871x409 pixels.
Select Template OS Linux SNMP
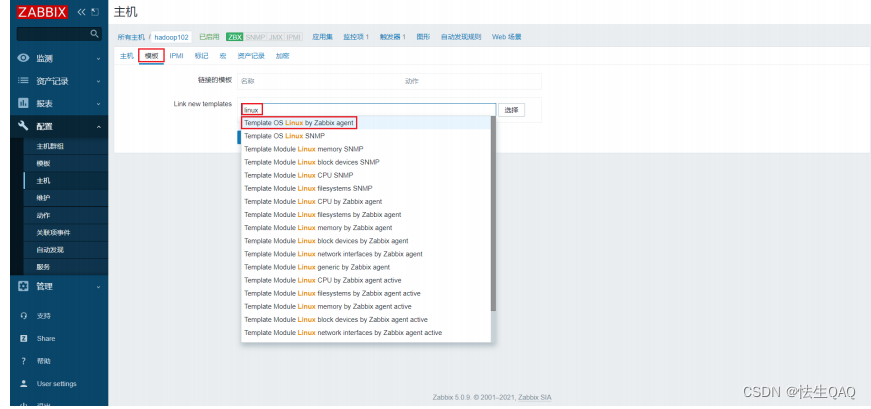pyautogui.click(x=366, y=136)
